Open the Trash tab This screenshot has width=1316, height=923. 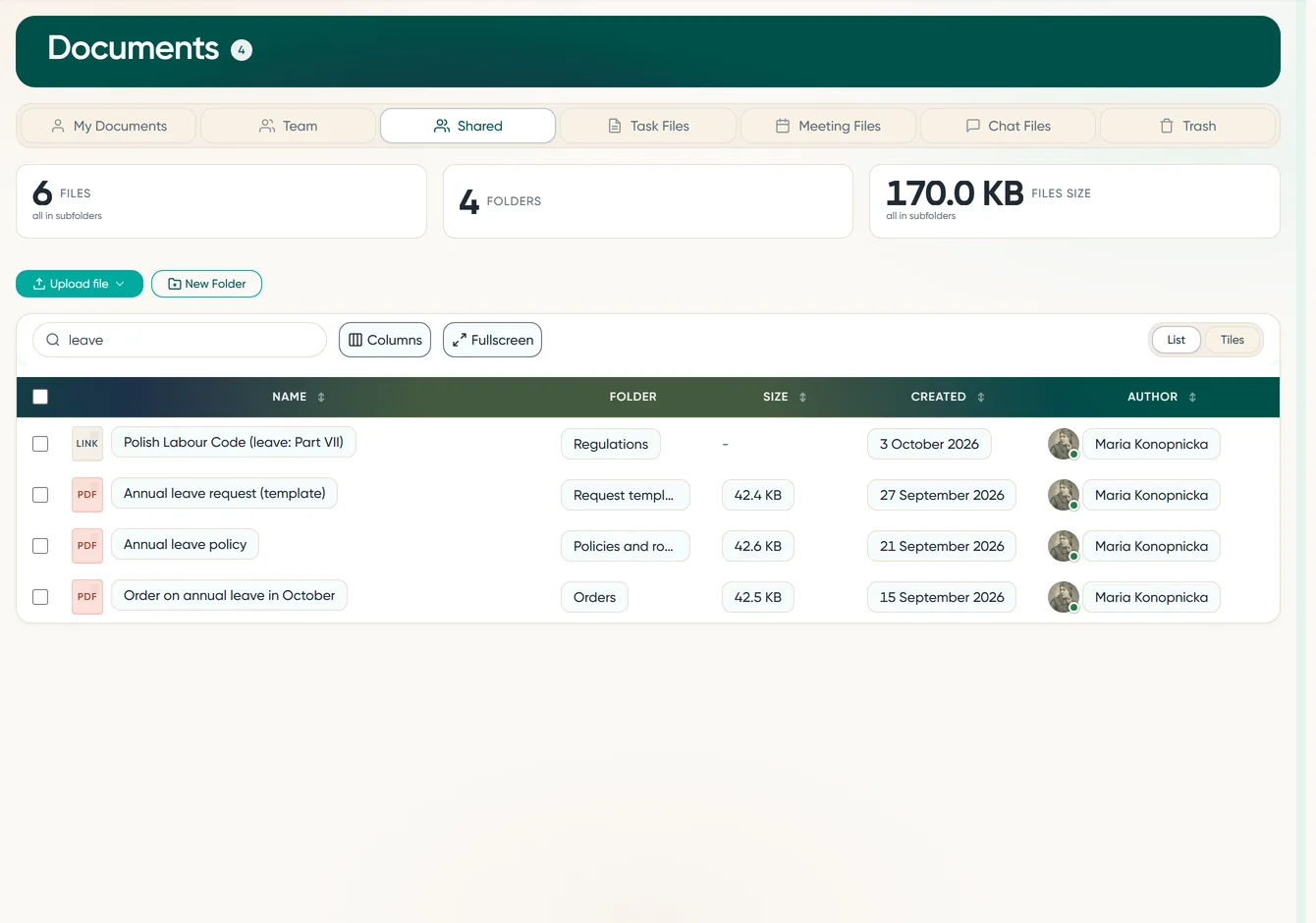(1187, 126)
